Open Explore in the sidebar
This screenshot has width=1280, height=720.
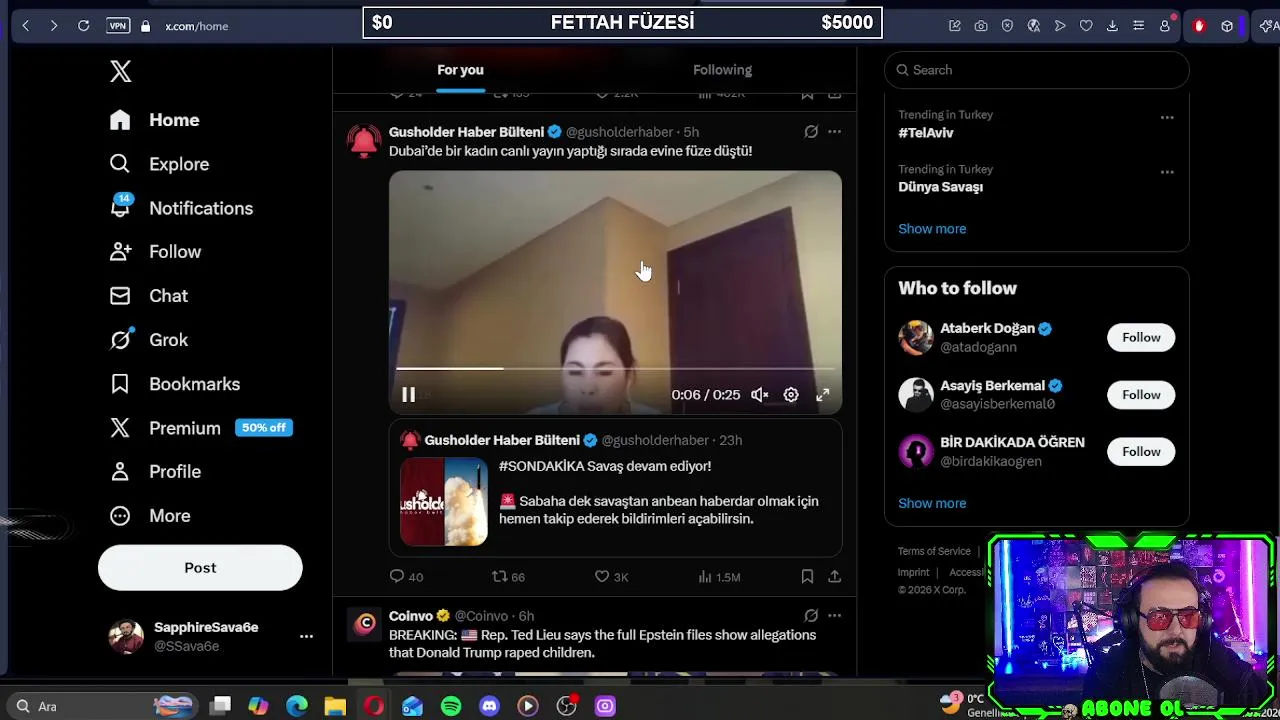click(159, 164)
